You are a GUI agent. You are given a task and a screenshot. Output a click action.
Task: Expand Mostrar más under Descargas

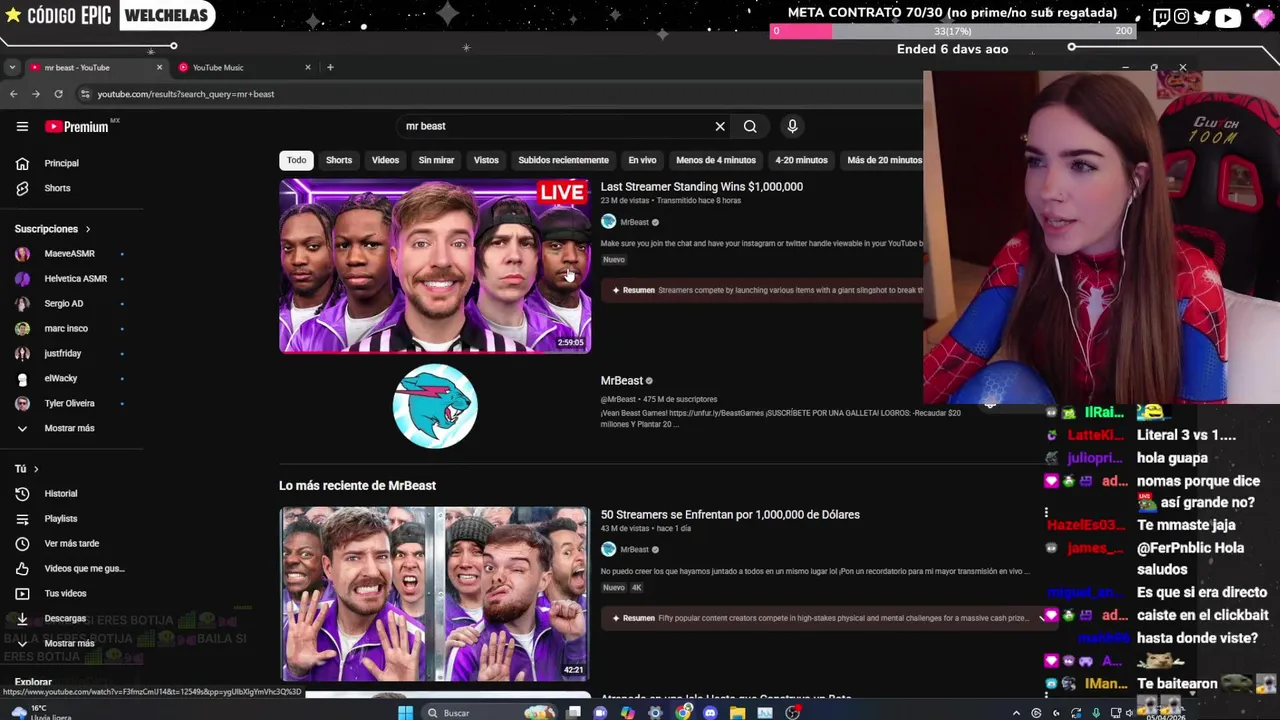click(70, 643)
